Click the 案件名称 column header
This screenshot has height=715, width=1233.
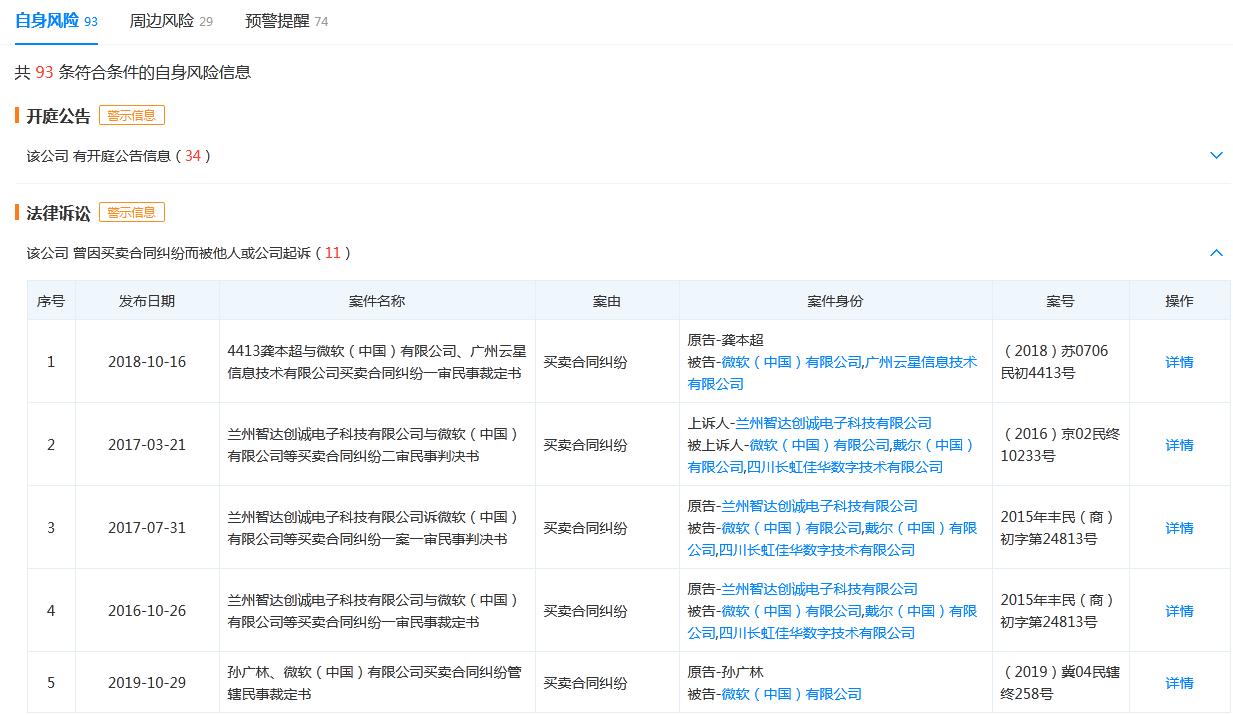coord(377,301)
